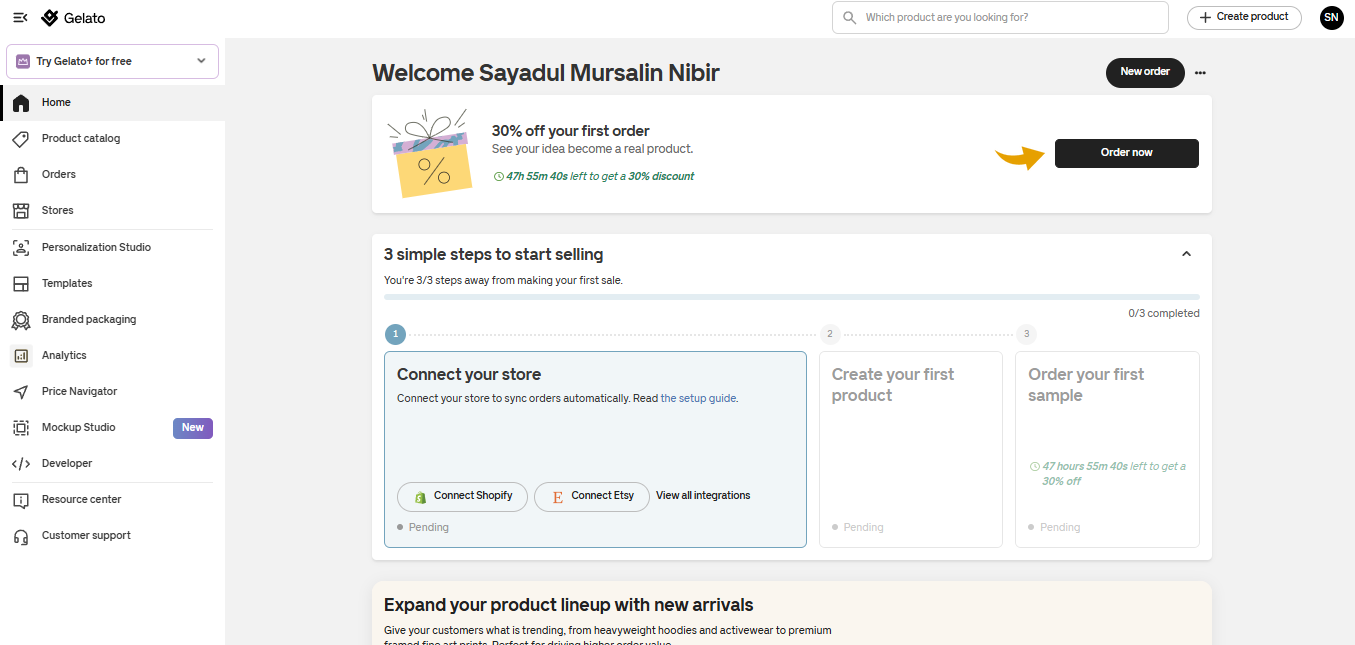Click the Developer code icon
Image resolution: width=1355 pixels, height=645 pixels.
tap(21, 464)
